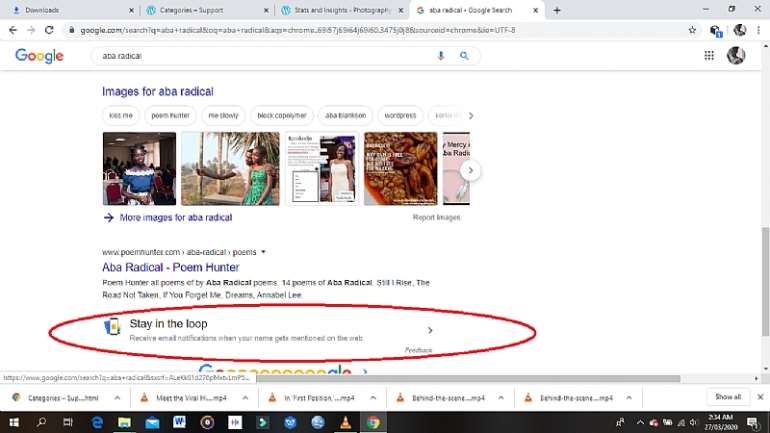The width and height of the screenshot is (770, 433).
Task: Click Show all downloads button
Action: (x=728, y=397)
